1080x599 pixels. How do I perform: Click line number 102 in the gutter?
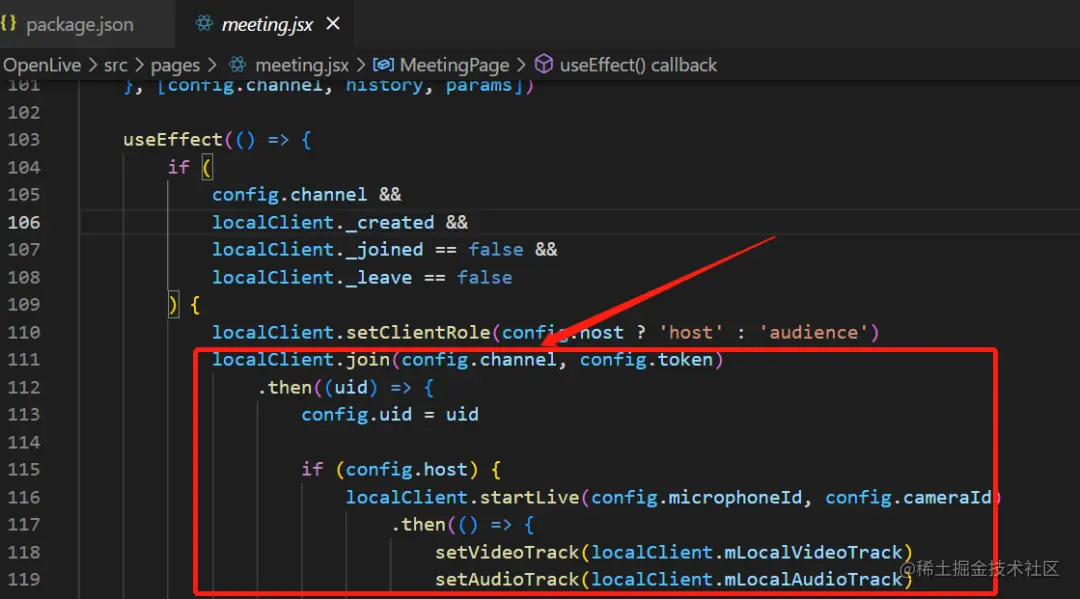[23, 112]
